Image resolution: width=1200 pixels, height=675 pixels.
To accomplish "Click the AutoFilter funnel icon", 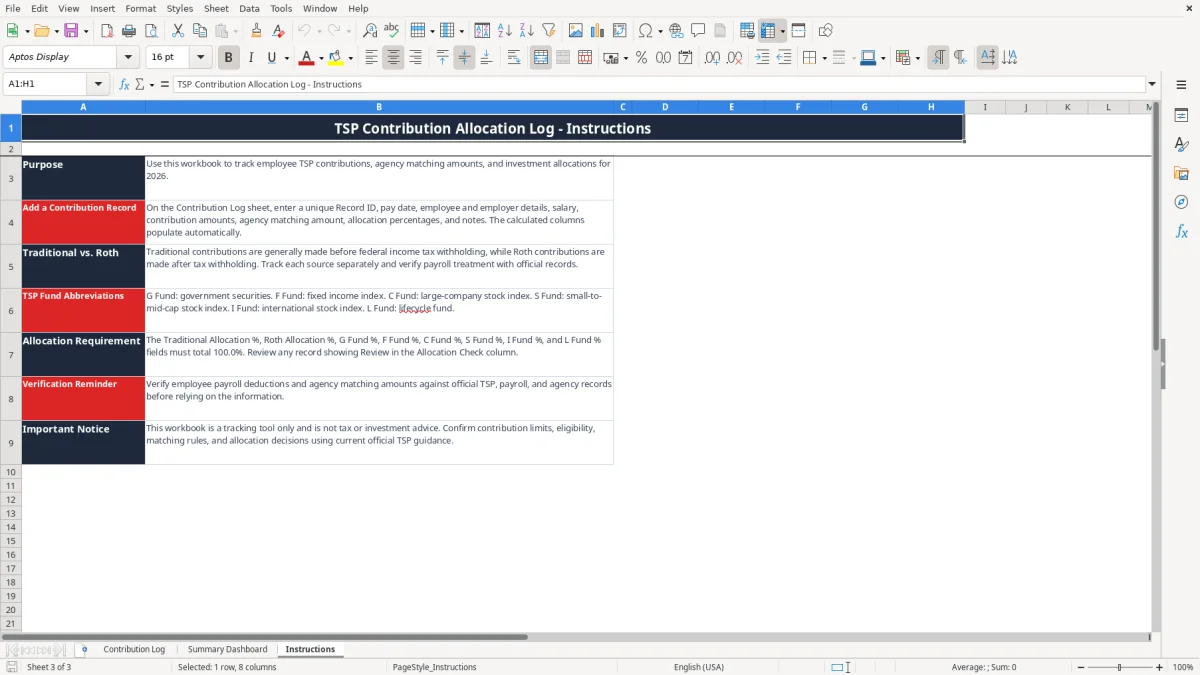I will (x=549, y=31).
